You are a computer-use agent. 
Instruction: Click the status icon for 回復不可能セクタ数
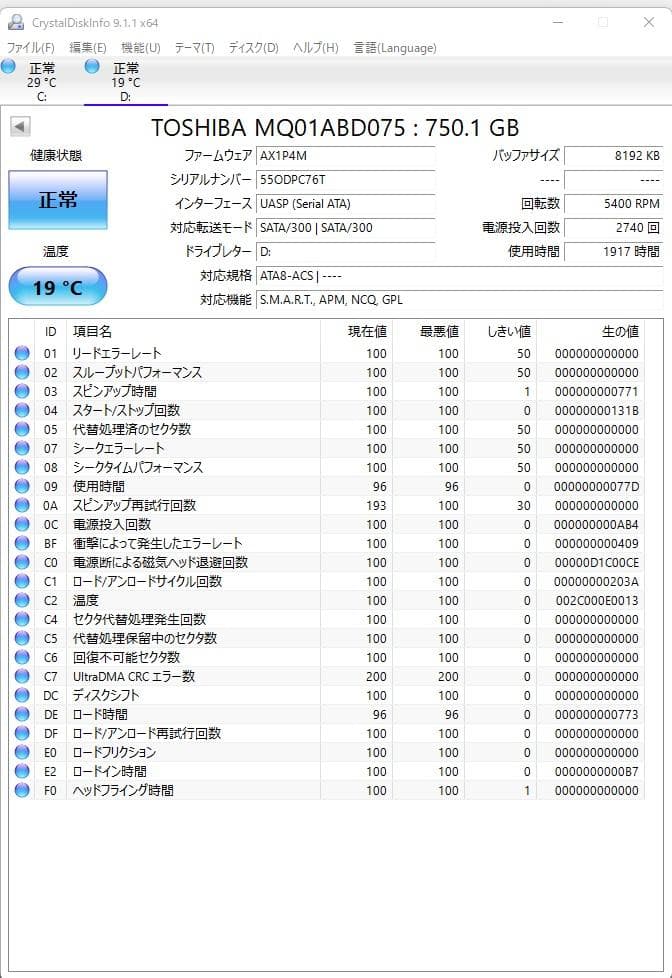pyautogui.click(x=22, y=657)
